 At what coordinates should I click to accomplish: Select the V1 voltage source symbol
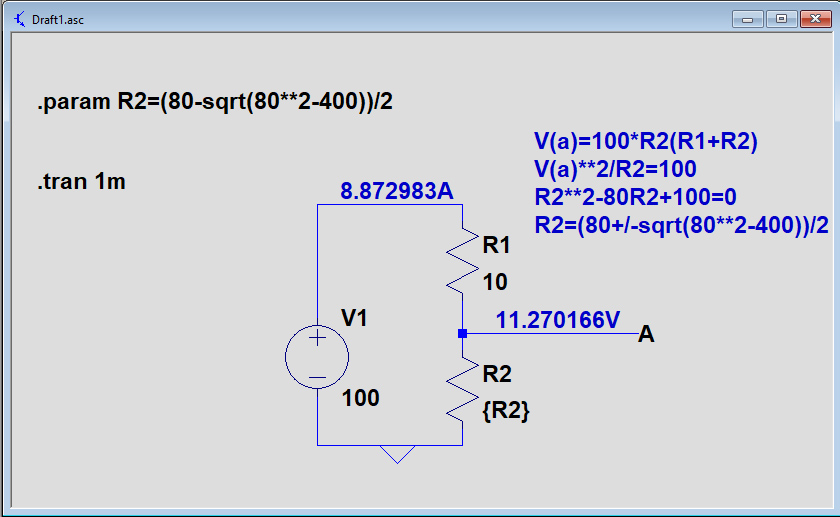(317, 357)
